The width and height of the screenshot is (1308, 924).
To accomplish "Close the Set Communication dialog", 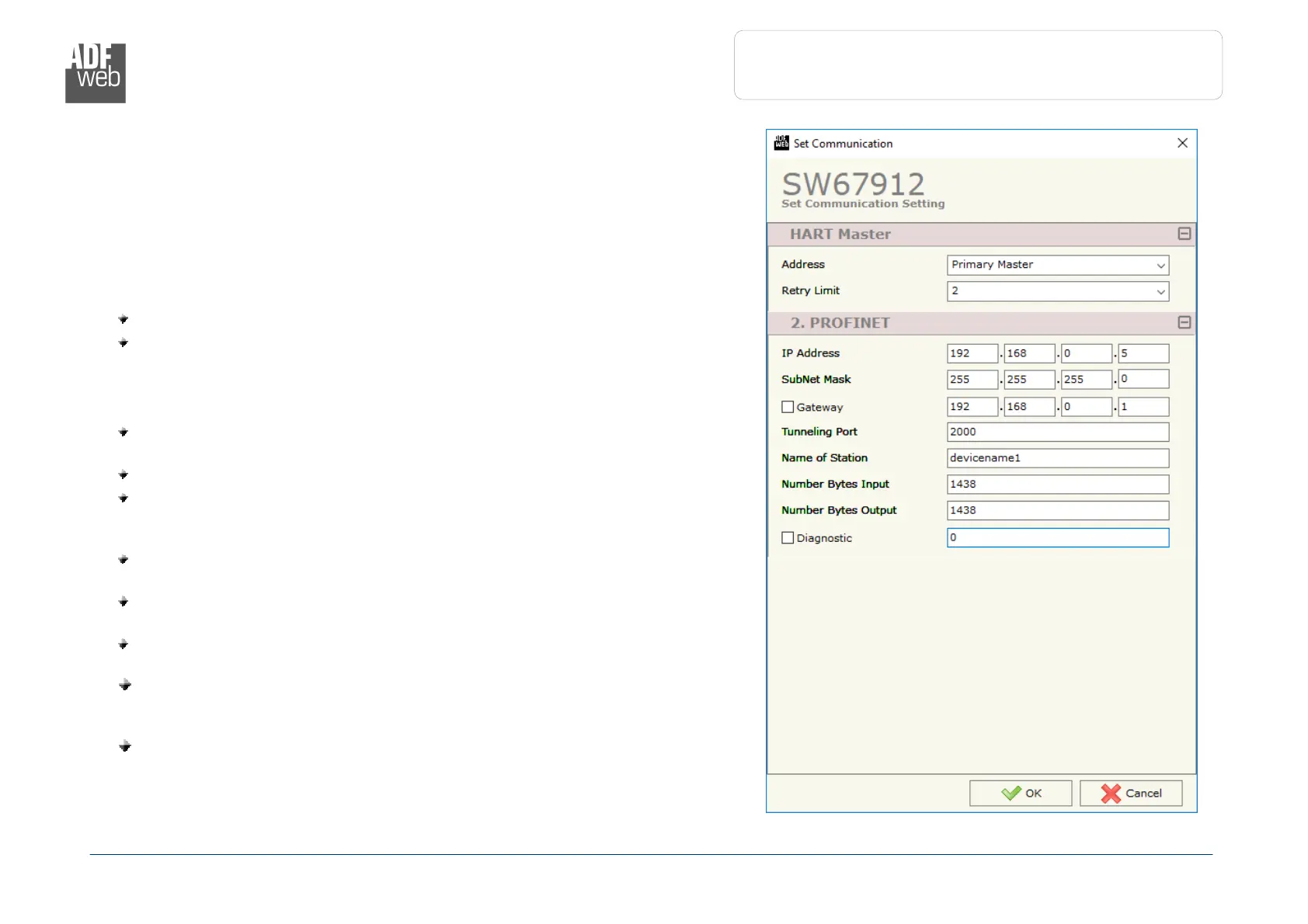I will coord(1182,143).
